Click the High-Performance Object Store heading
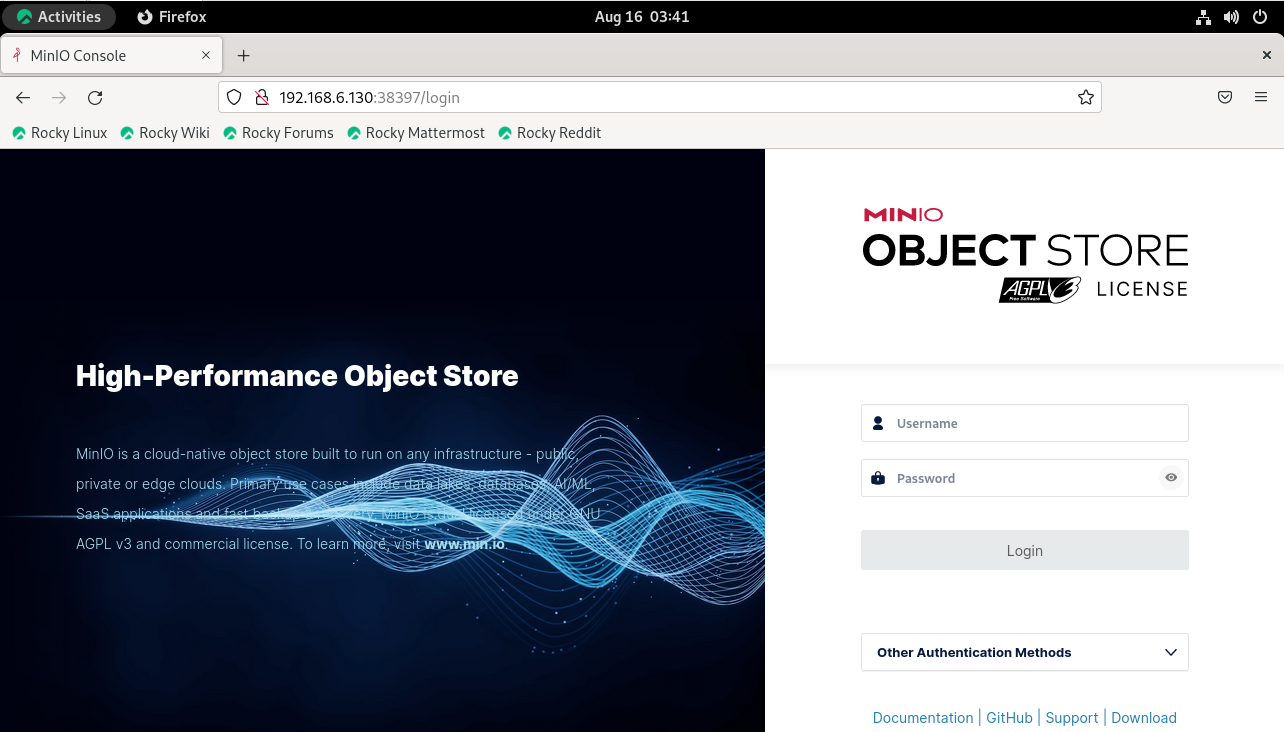1284x732 pixels. click(x=297, y=376)
